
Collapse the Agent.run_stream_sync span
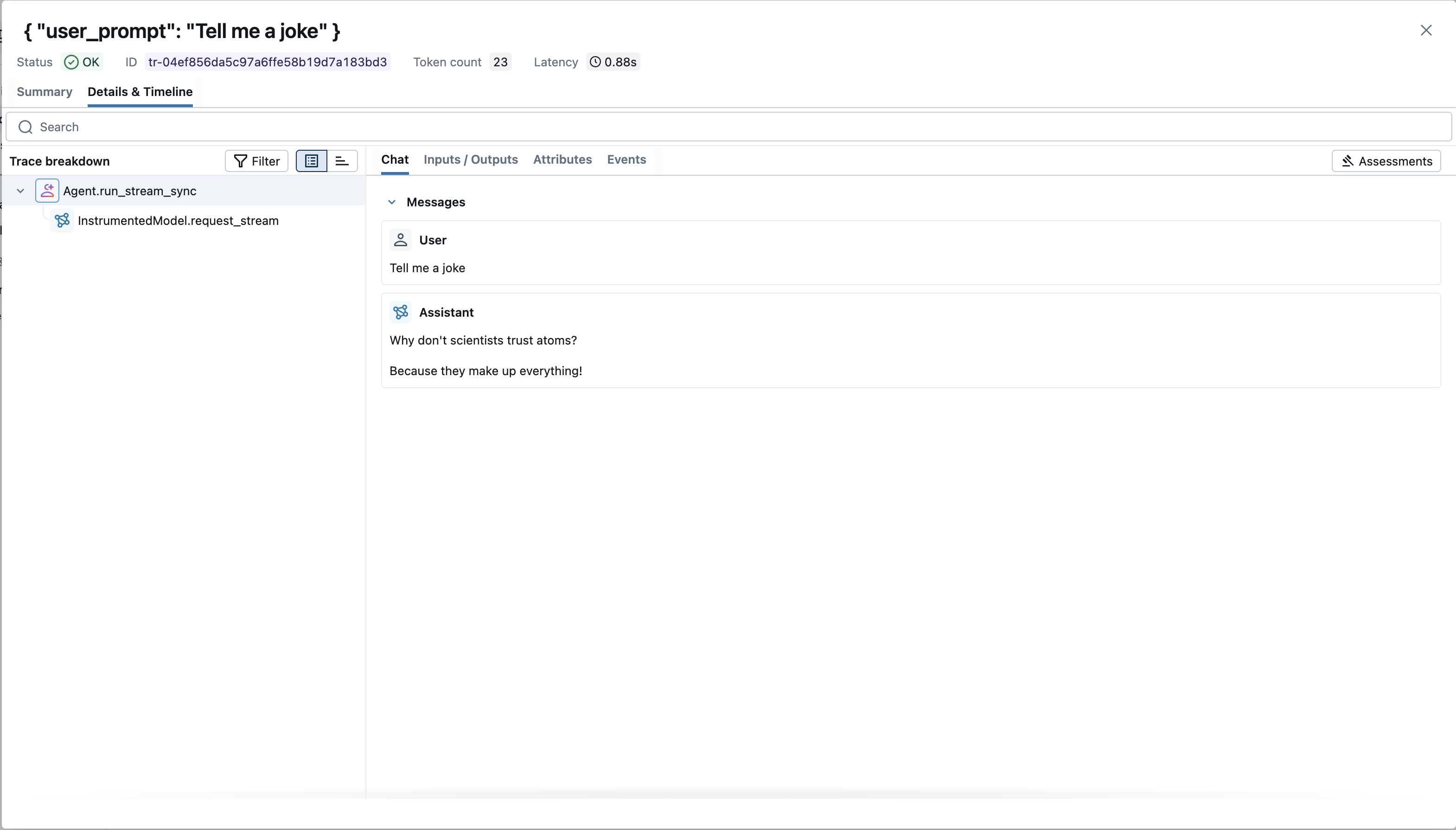coord(20,191)
